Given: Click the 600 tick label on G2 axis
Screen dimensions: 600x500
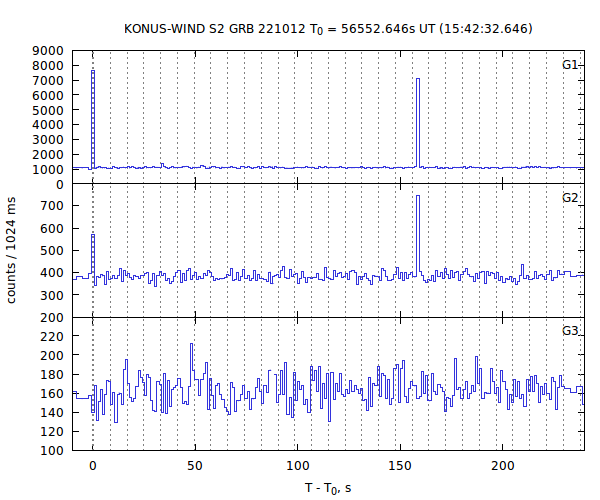Looking at the screenshot, I should [x=52, y=228].
